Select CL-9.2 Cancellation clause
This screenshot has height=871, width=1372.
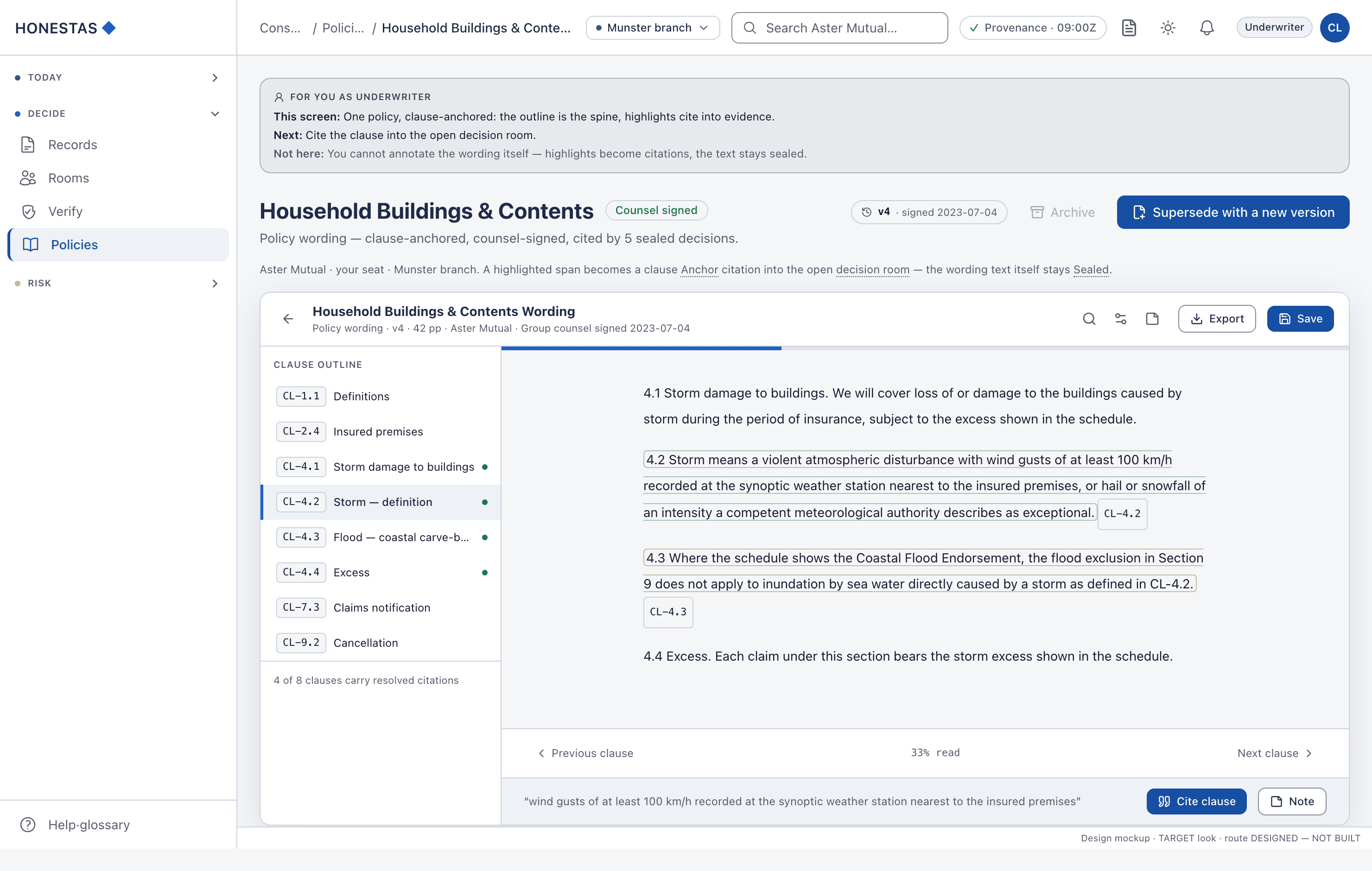point(381,643)
